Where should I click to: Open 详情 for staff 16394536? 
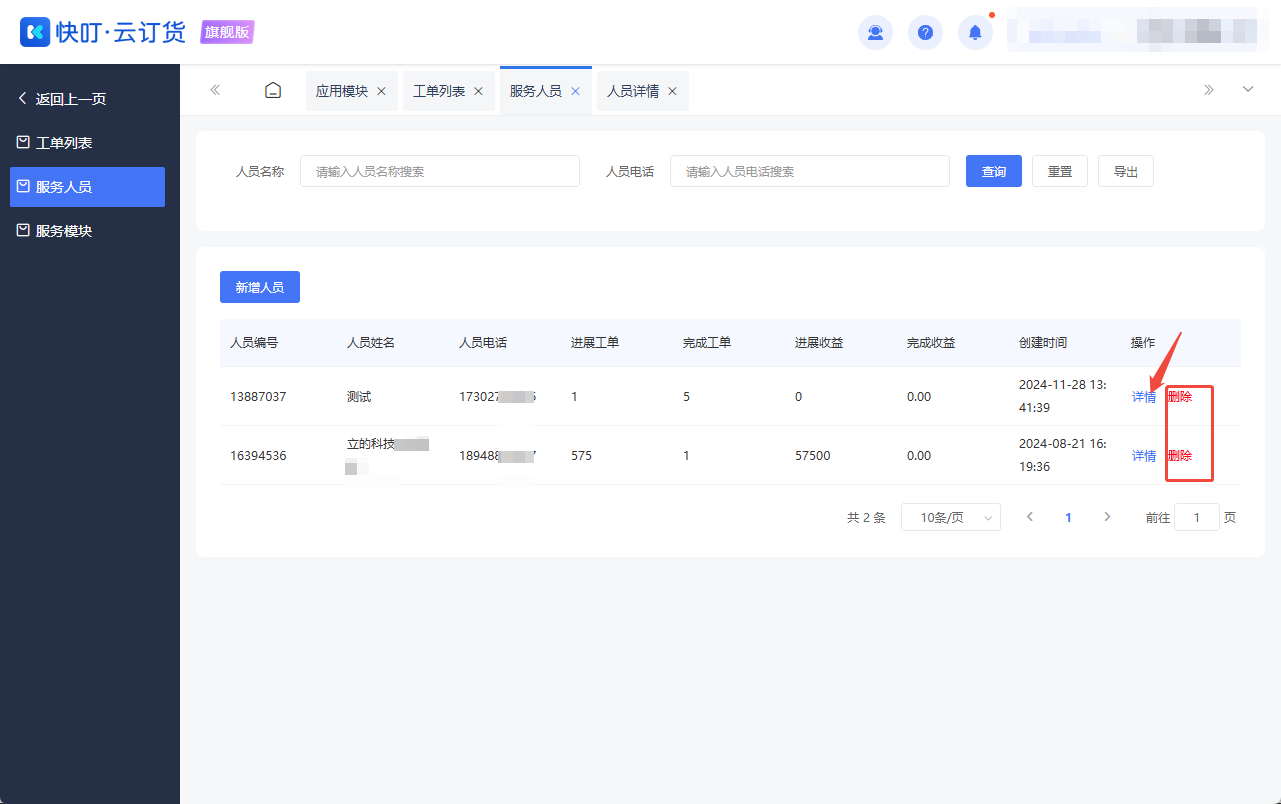pos(1144,456)
